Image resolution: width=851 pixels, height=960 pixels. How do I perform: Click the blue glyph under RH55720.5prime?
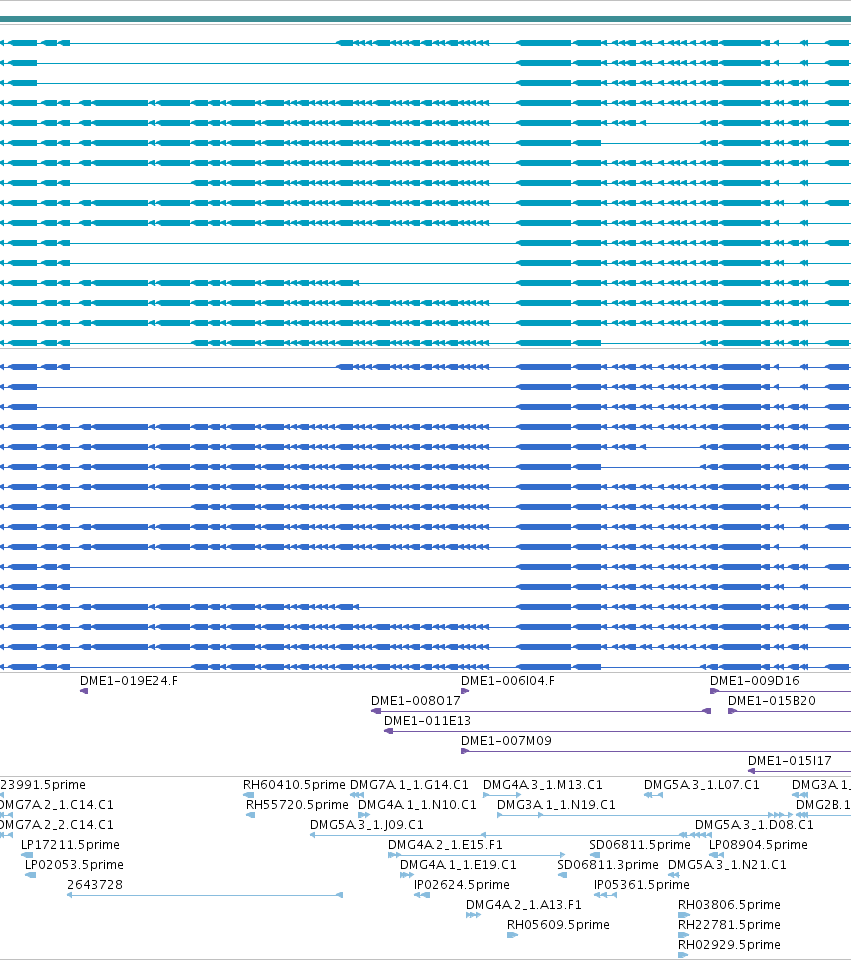pyautogui.click(x=250, y=815)
